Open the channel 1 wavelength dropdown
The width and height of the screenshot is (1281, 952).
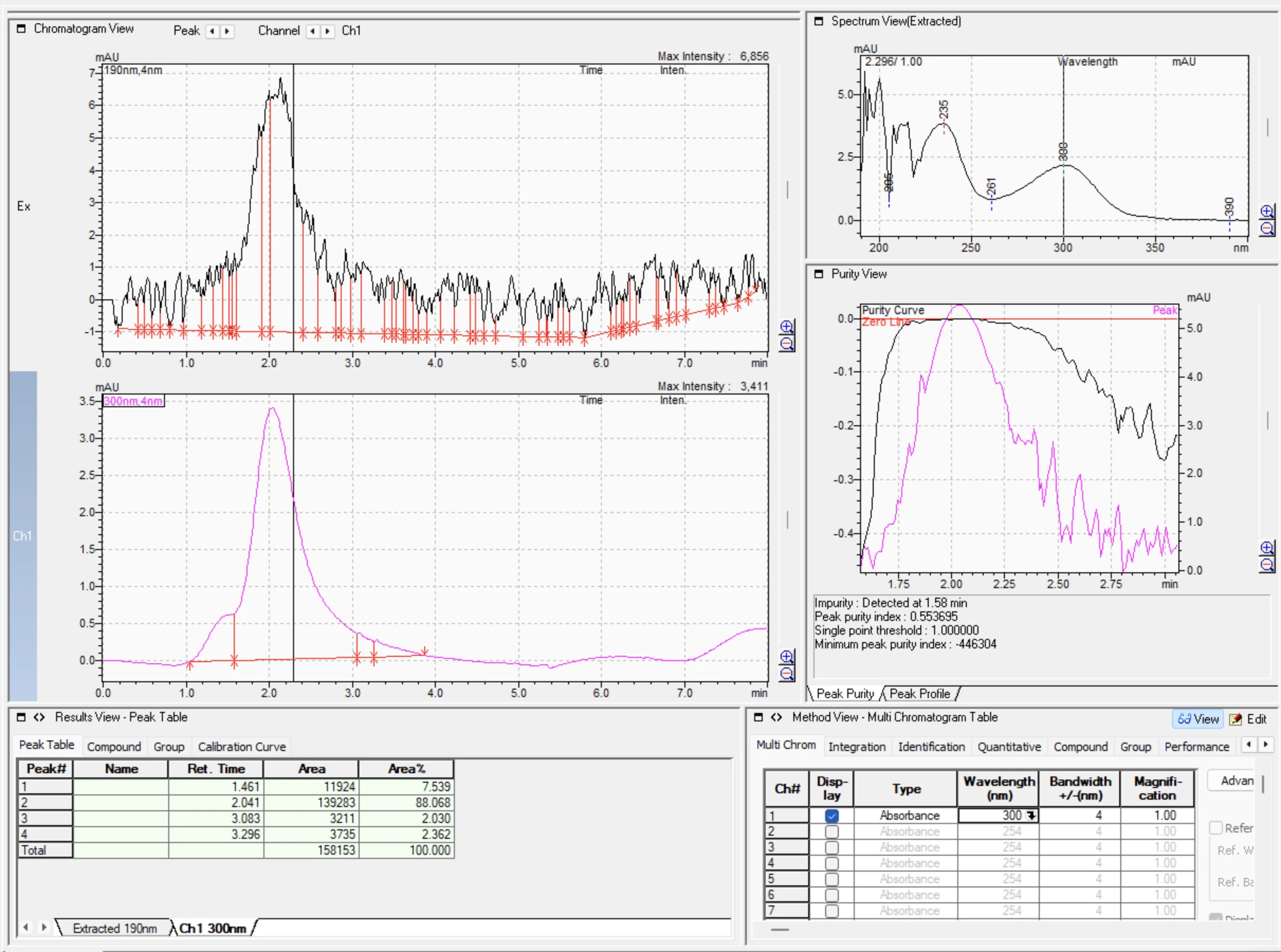[1031, 816]
